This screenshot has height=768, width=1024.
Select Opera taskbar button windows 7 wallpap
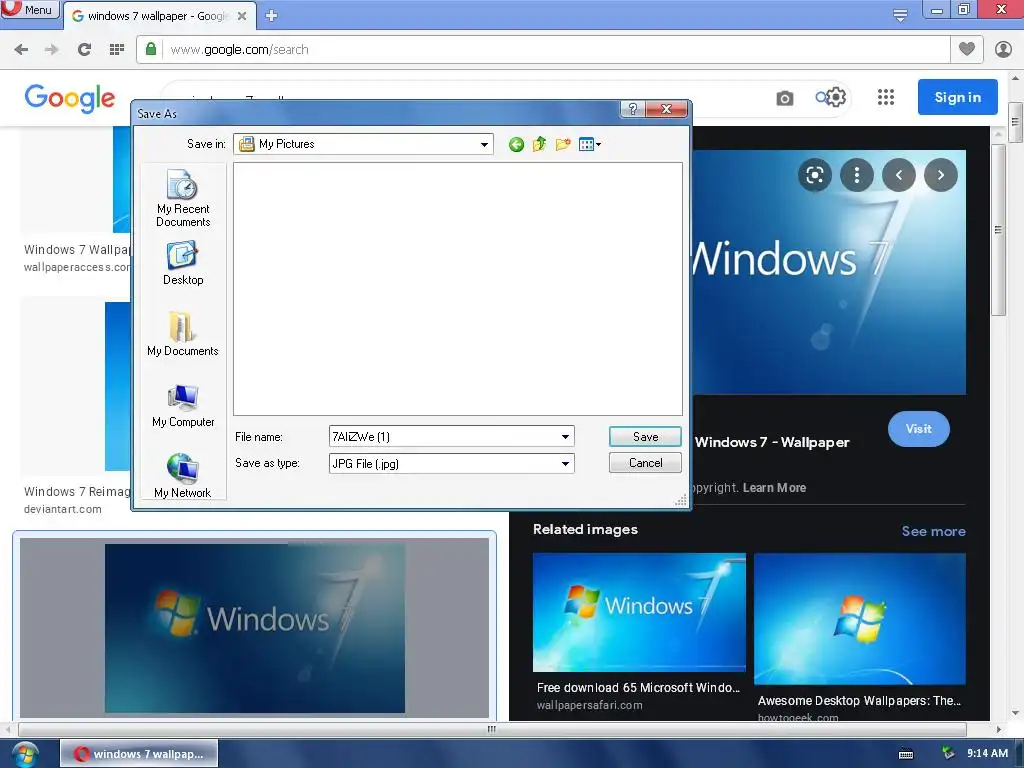[x=139, y=754]
